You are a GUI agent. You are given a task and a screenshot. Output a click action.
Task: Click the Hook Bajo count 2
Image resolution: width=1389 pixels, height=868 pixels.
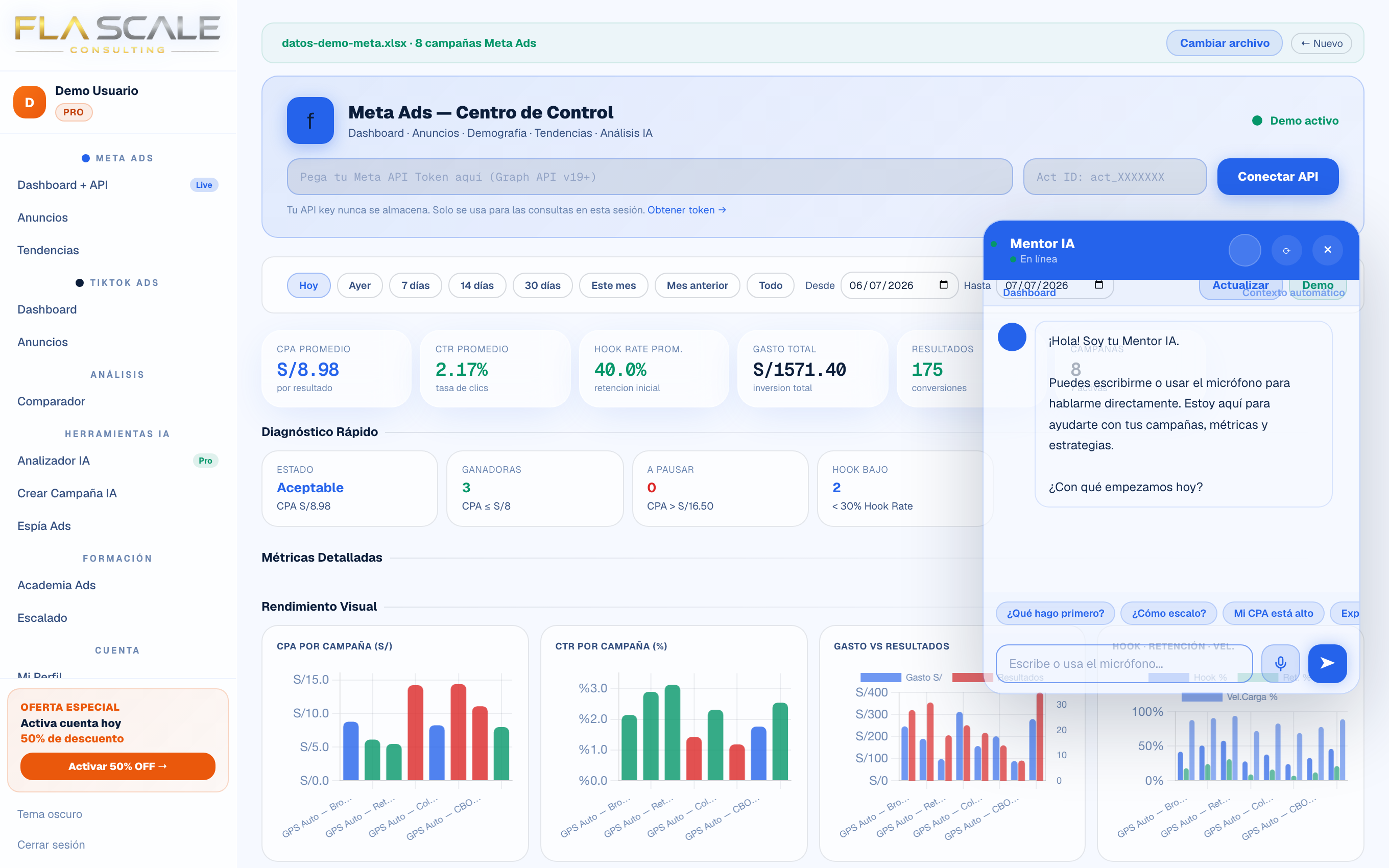(836, 488)
